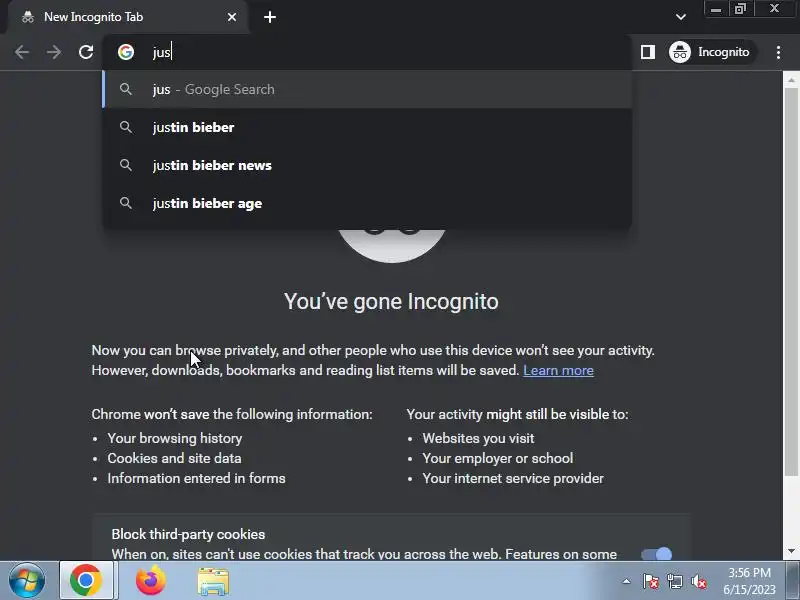Viewport: 800px width, 600px height.
Task: Click the browser back arrow
Action: click(x=21, y=52)
